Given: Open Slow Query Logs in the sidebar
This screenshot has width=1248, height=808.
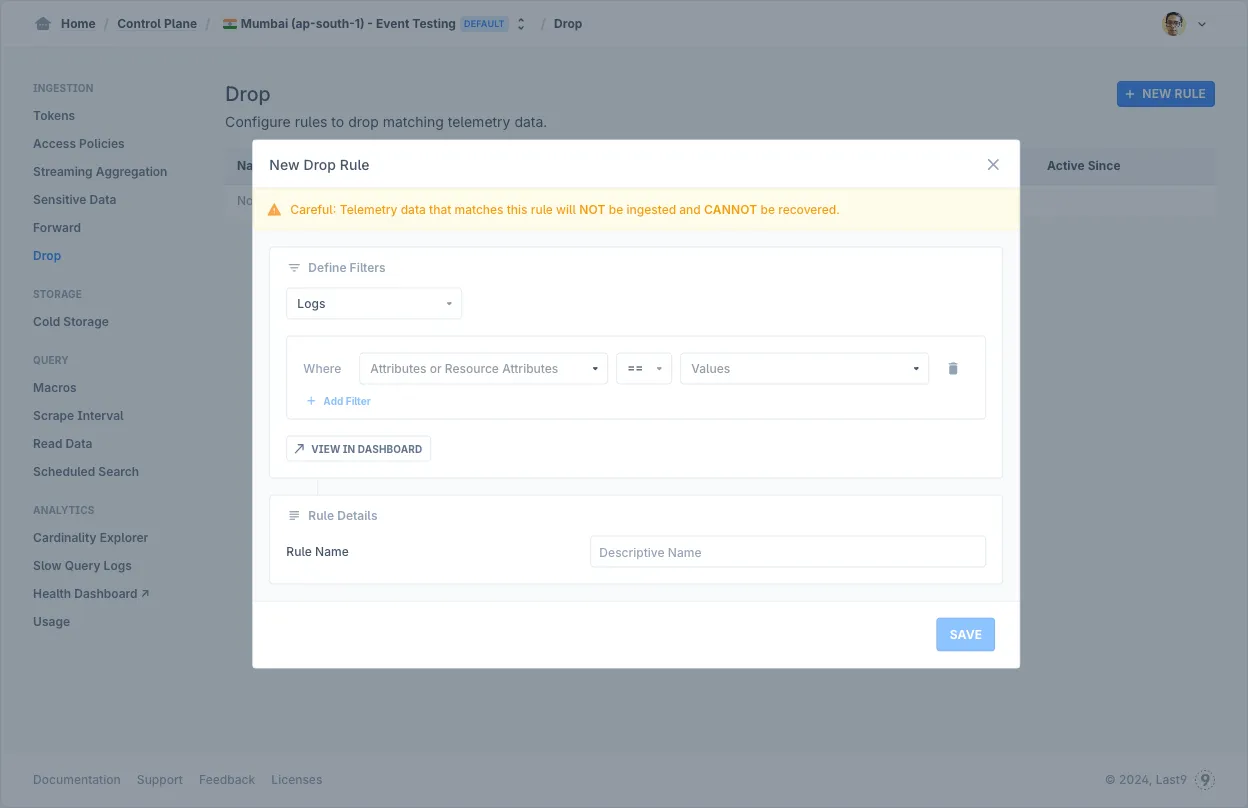Looking at the screenshot, I should [82, 566].
